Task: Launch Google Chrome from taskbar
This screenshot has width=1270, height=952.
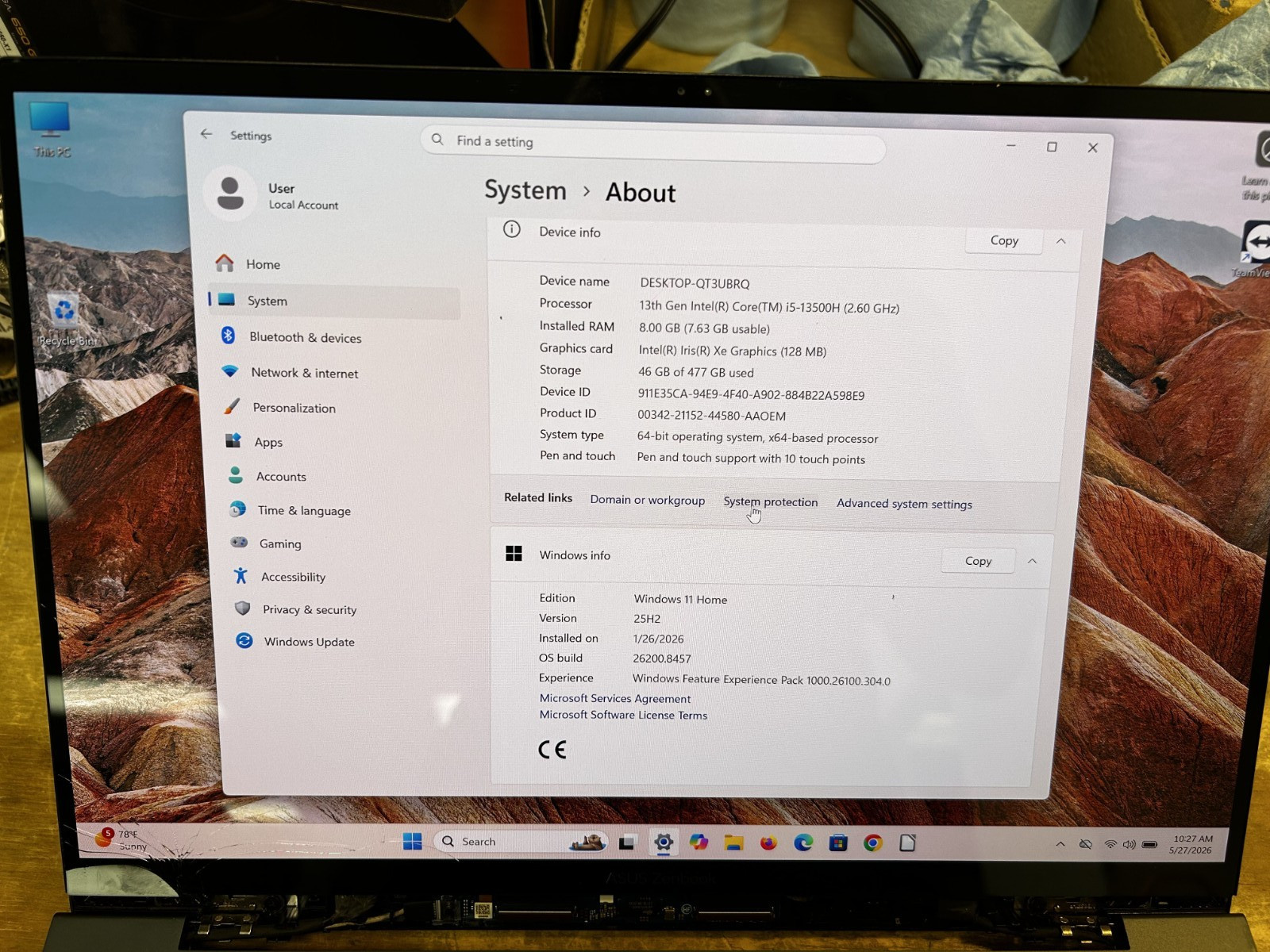Action: click(x=873, y=843)
